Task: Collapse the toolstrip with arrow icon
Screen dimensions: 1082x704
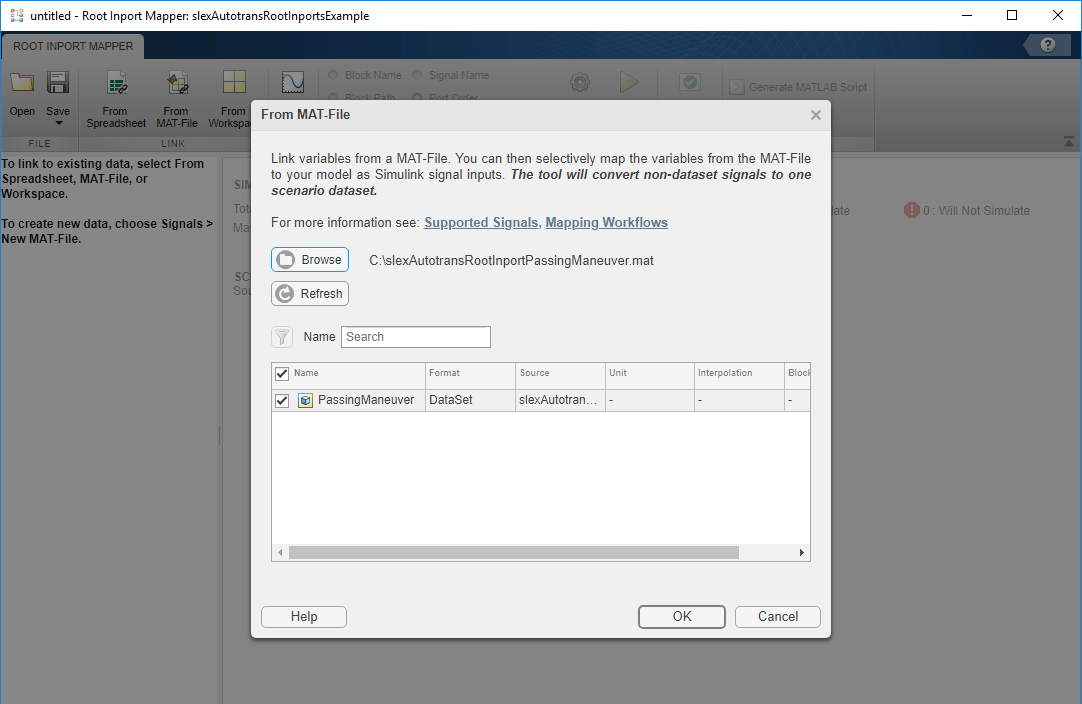Action: point(1068,141)
